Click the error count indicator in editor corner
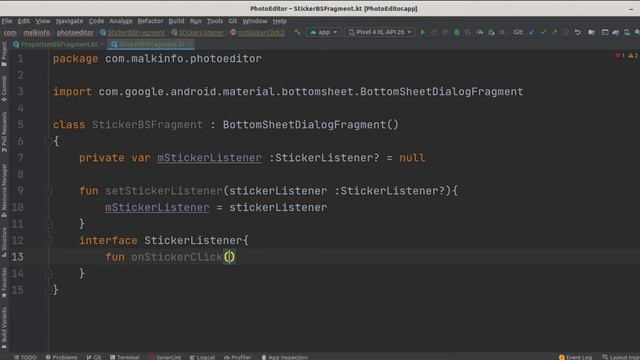Image resolution: width=640 pixels, height=360 pixels. (x=620, y=56)
